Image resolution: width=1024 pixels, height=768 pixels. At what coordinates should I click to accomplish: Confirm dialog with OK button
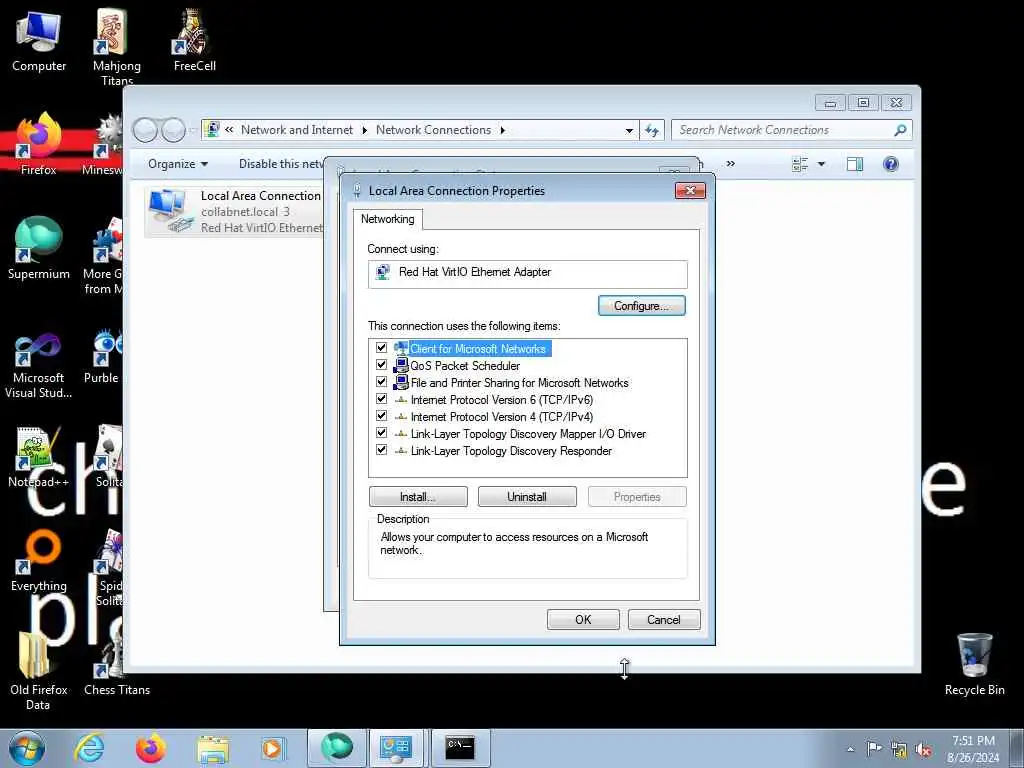pos(583,620)
